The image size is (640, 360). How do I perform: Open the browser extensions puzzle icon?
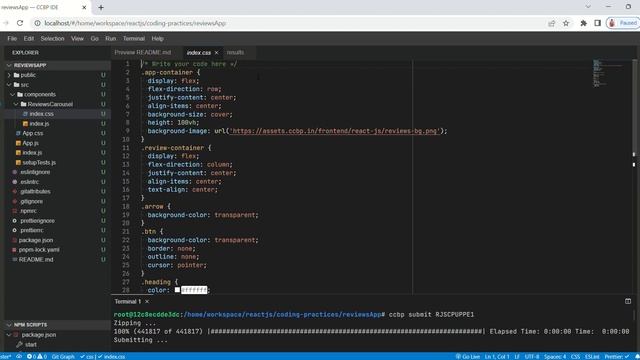[x=583, y=23]
